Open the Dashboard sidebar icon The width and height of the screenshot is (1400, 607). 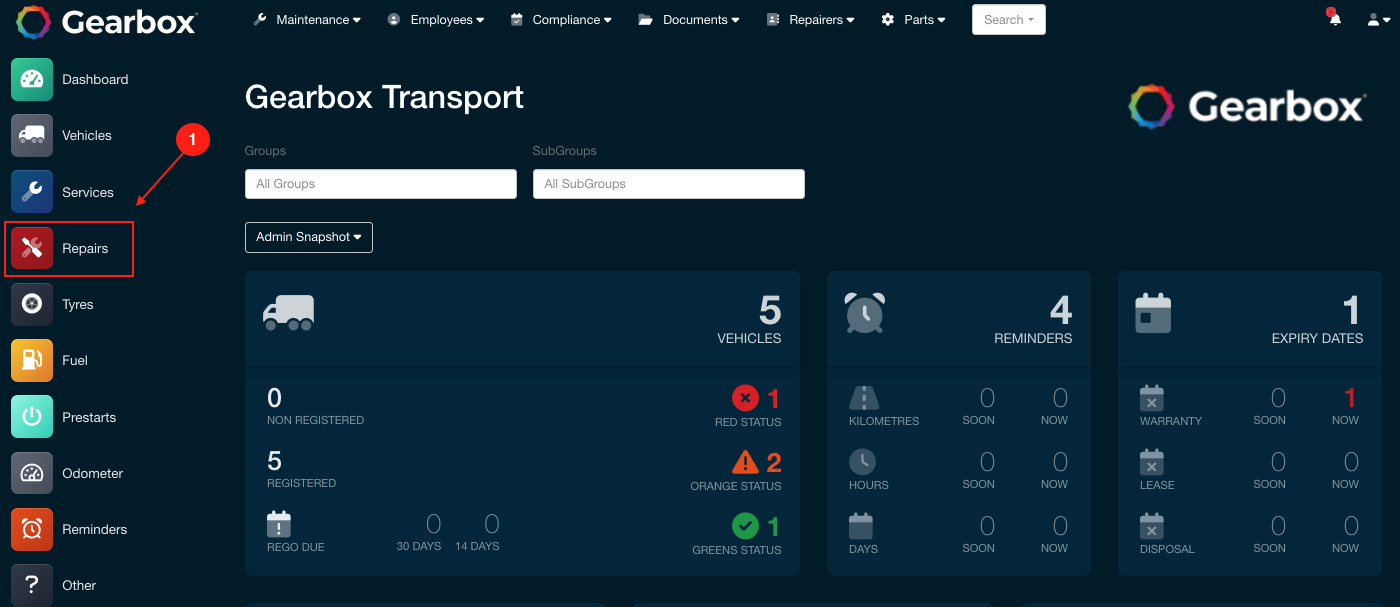[x=32, y=79]
